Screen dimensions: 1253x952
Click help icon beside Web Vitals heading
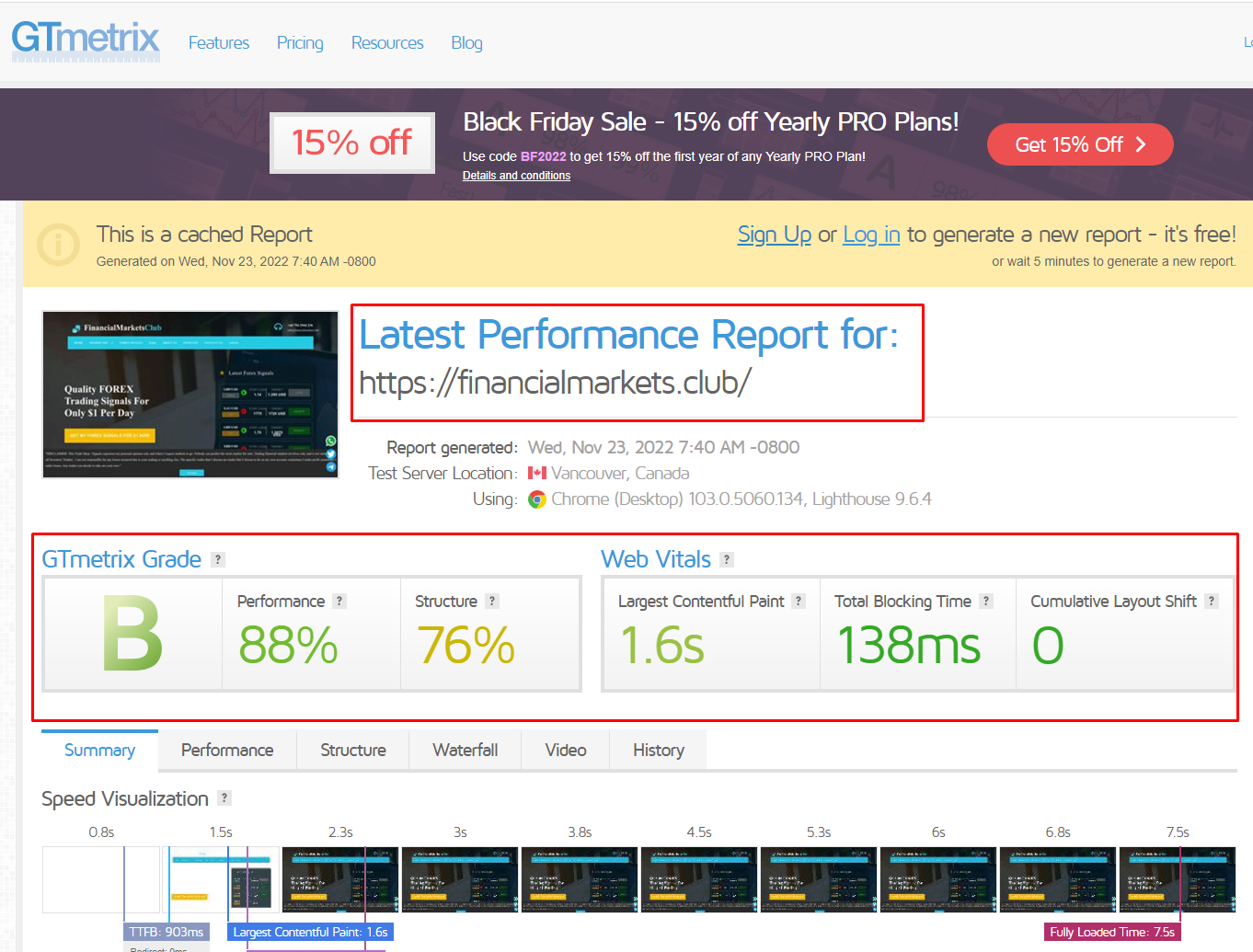[x=727, y=559]
